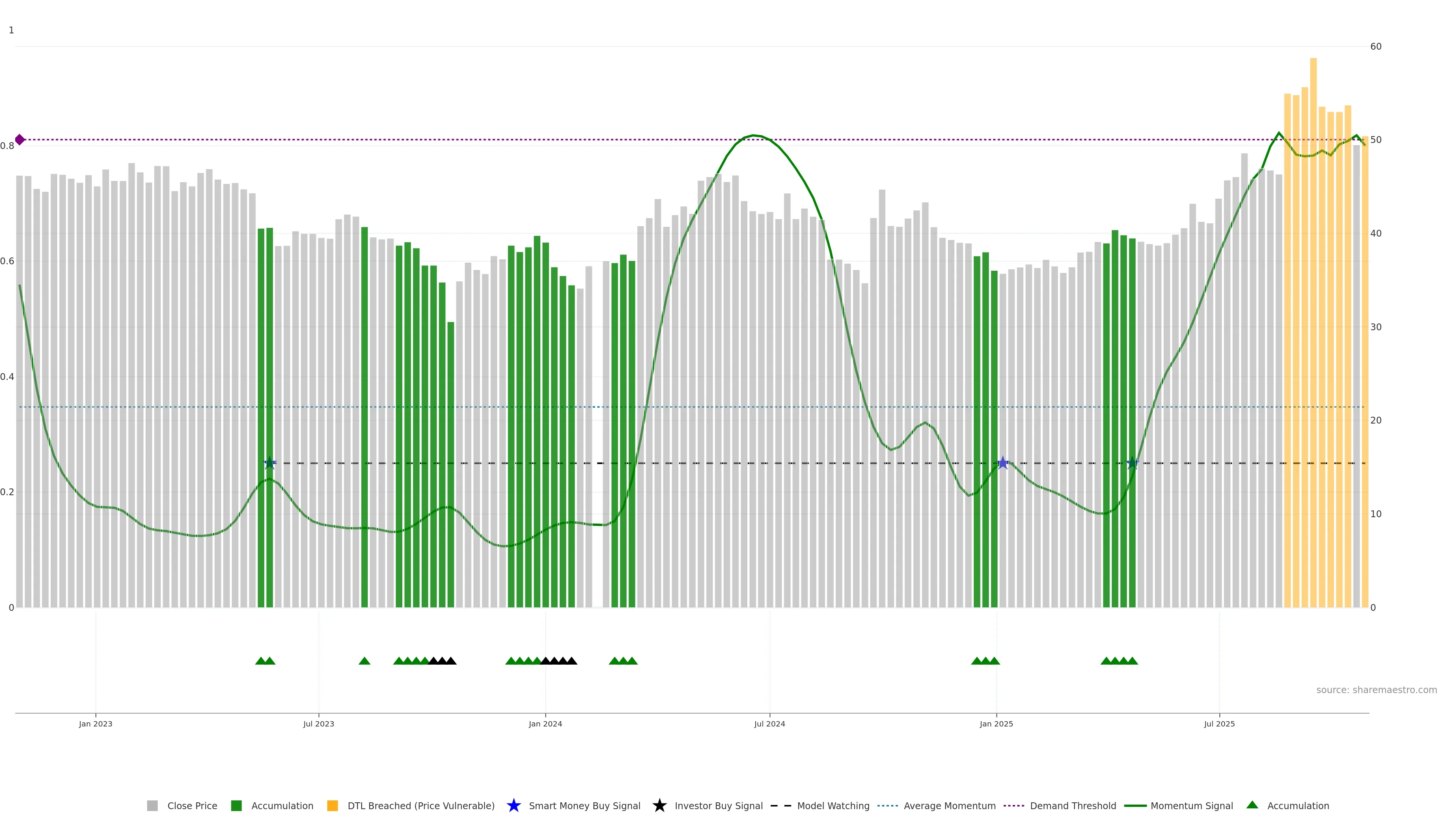Click the green Accumulation square legend icon
Viewport: 1456px width, 819px height.
tap(236, 806)
